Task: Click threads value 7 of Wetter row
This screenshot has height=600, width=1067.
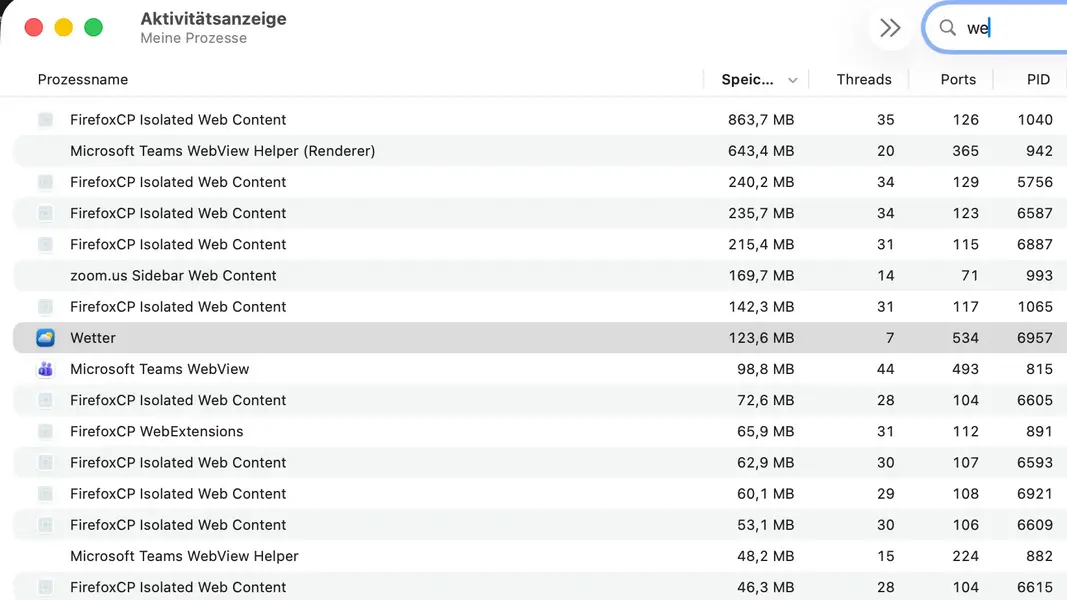Action: 889,337
